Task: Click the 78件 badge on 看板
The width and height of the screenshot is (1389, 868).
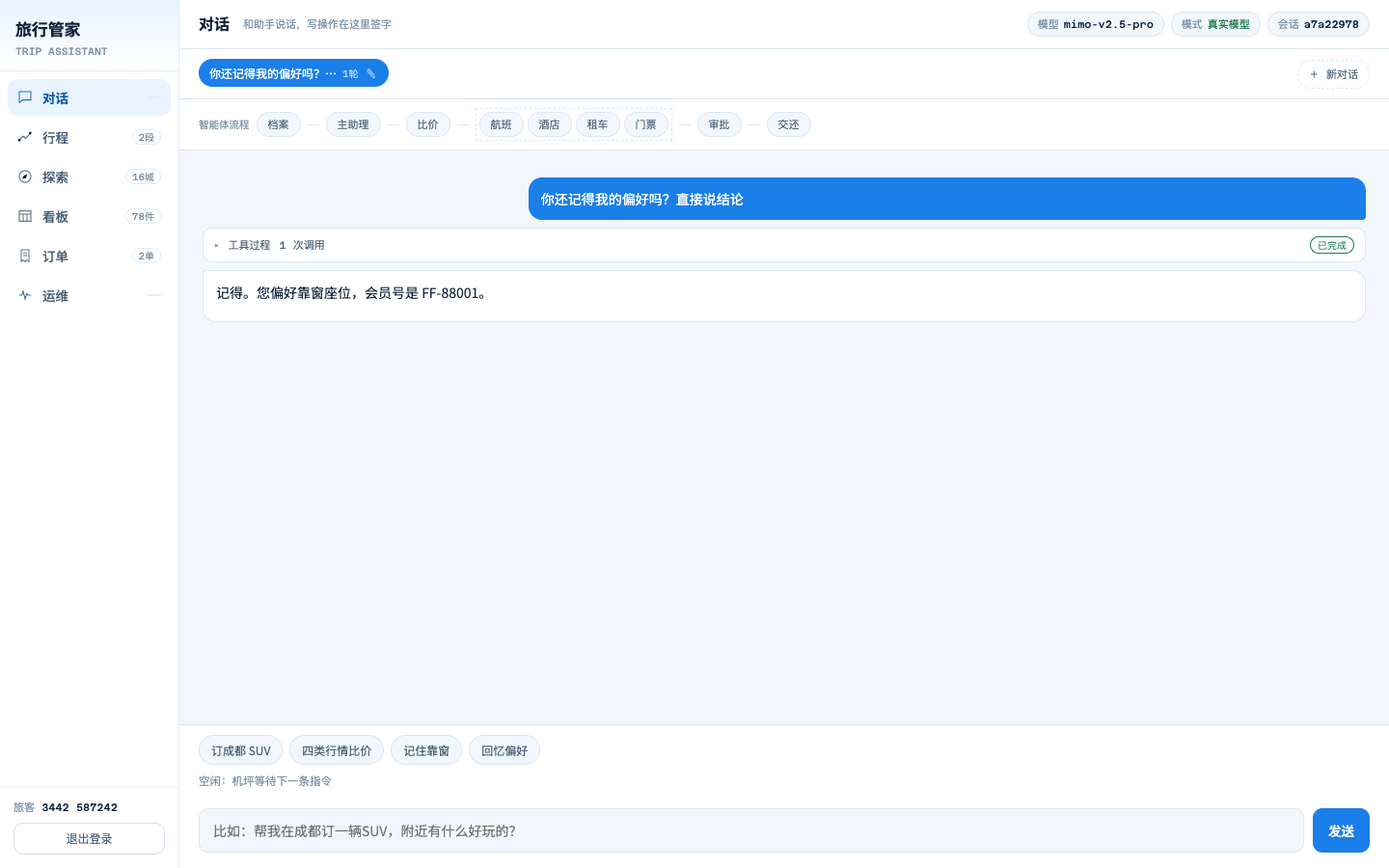Action: [143, 216]
